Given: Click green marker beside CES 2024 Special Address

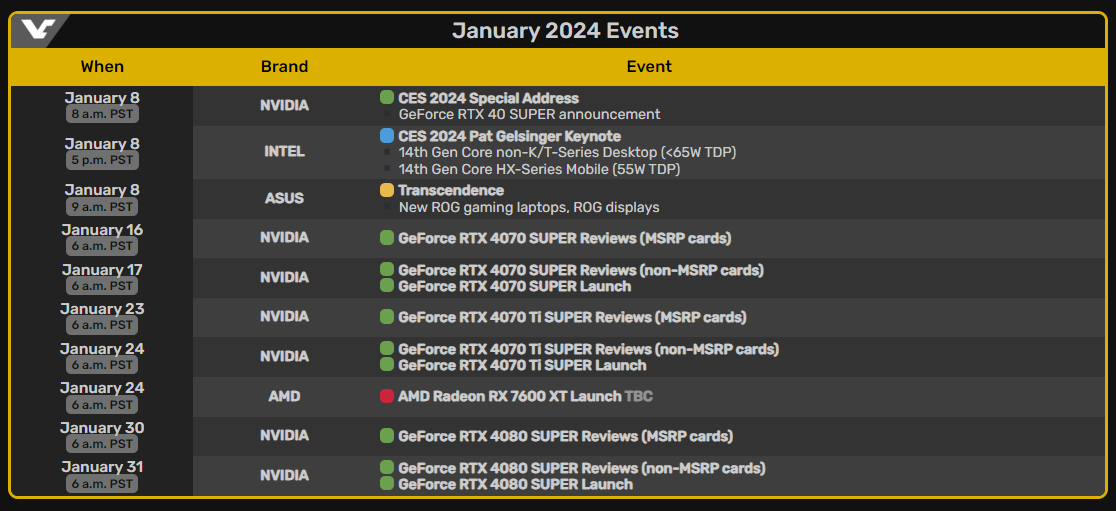Looking at the screenshot, I should coord(386,98).
